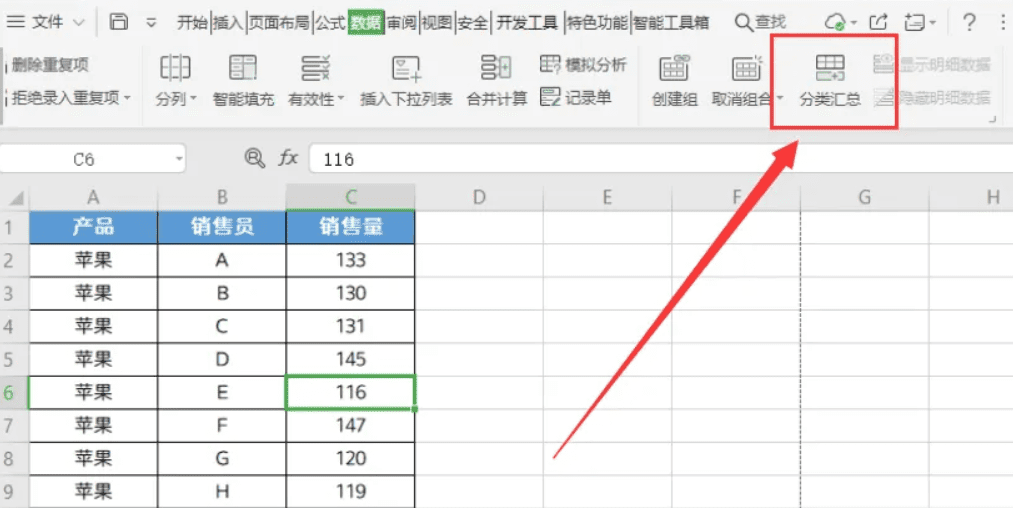1013x508 pixels.
Task: Click the 有效性 icon
Action: point(316,68)
